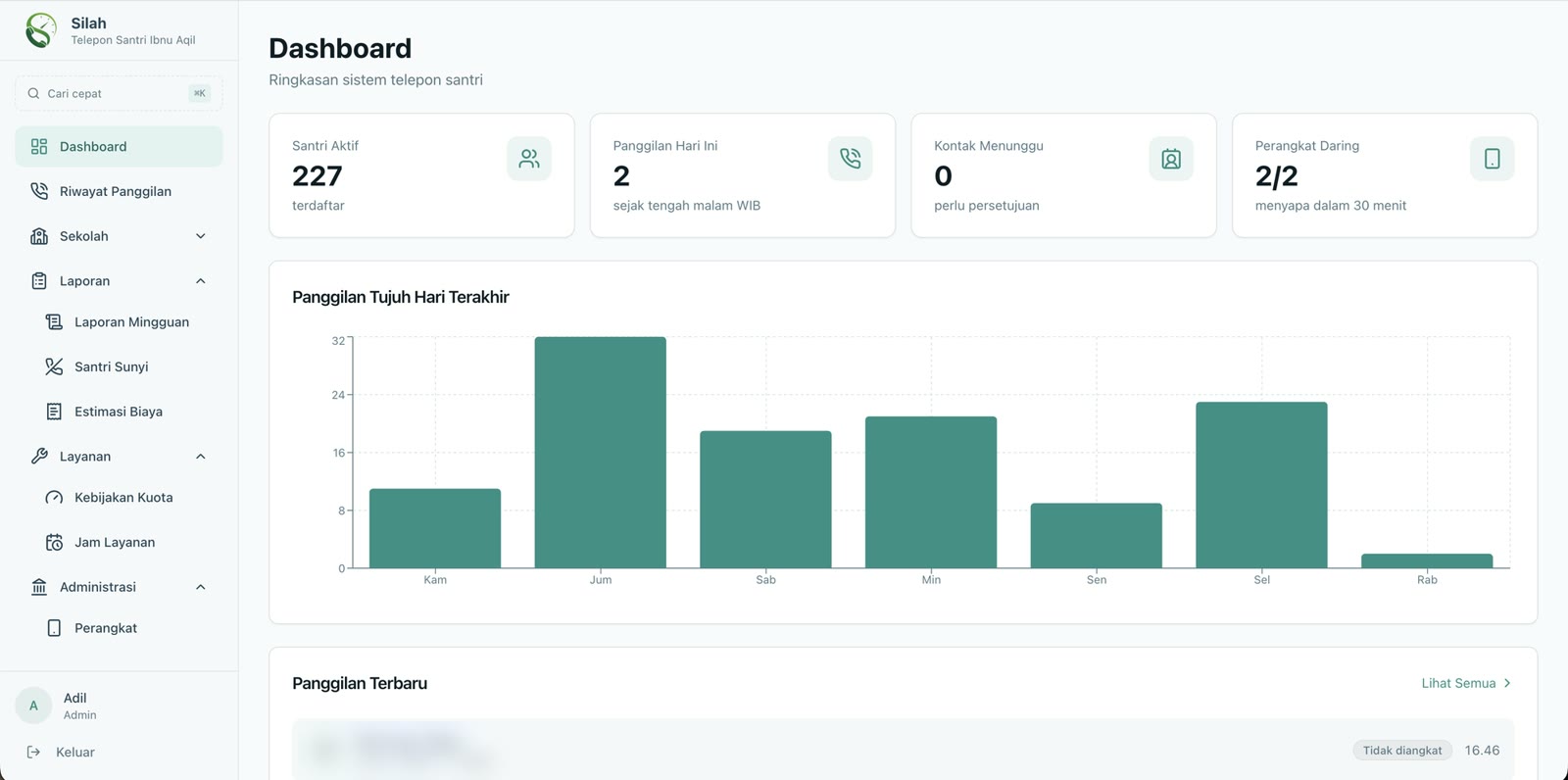Screen dimensions: 1568x780
Task: Click the Tidak diangkat status badge
Action: point(1402,751)
